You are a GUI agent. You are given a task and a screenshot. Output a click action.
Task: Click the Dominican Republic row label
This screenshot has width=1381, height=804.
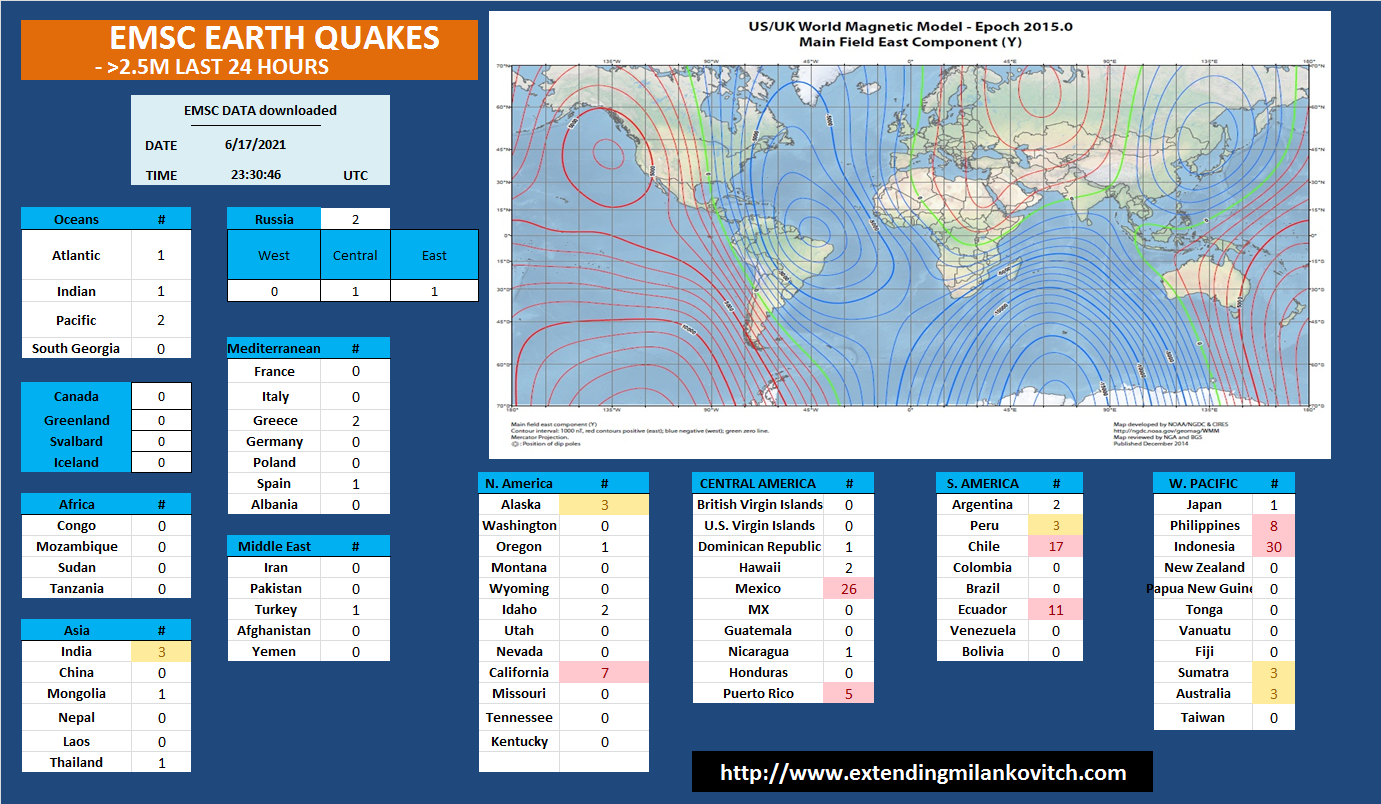[x=758, y=546]
